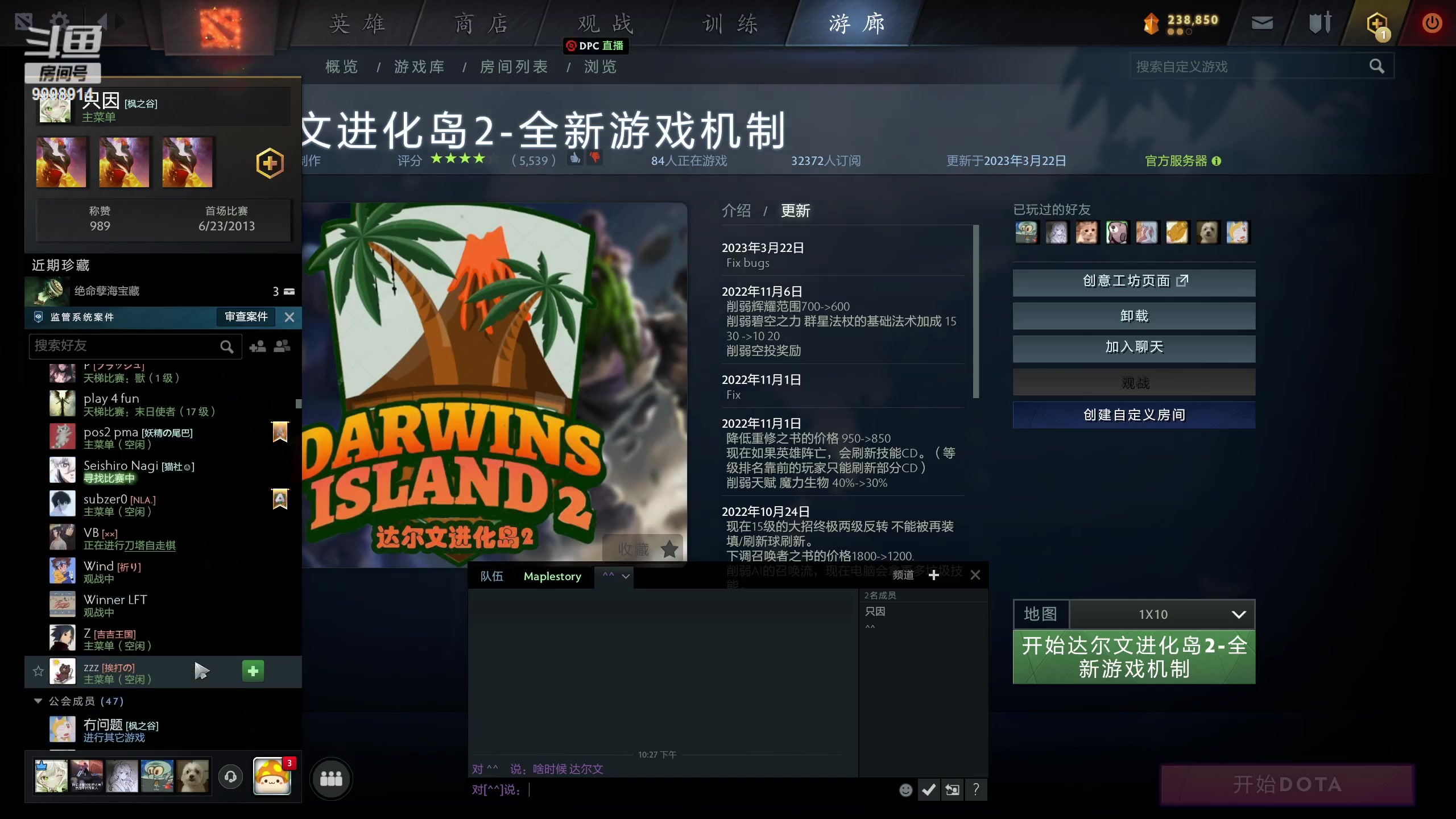Screen dimensions: 1456x819
Task: Open the voice headset icon
Action: 230,777
